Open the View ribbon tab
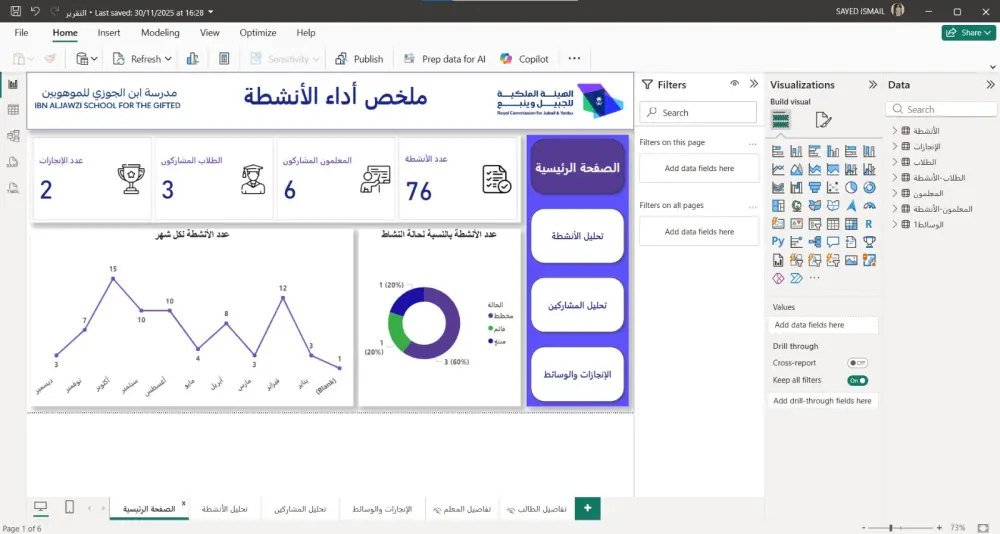This screenshot has width=1000, height=534. (x=209, y=33)
